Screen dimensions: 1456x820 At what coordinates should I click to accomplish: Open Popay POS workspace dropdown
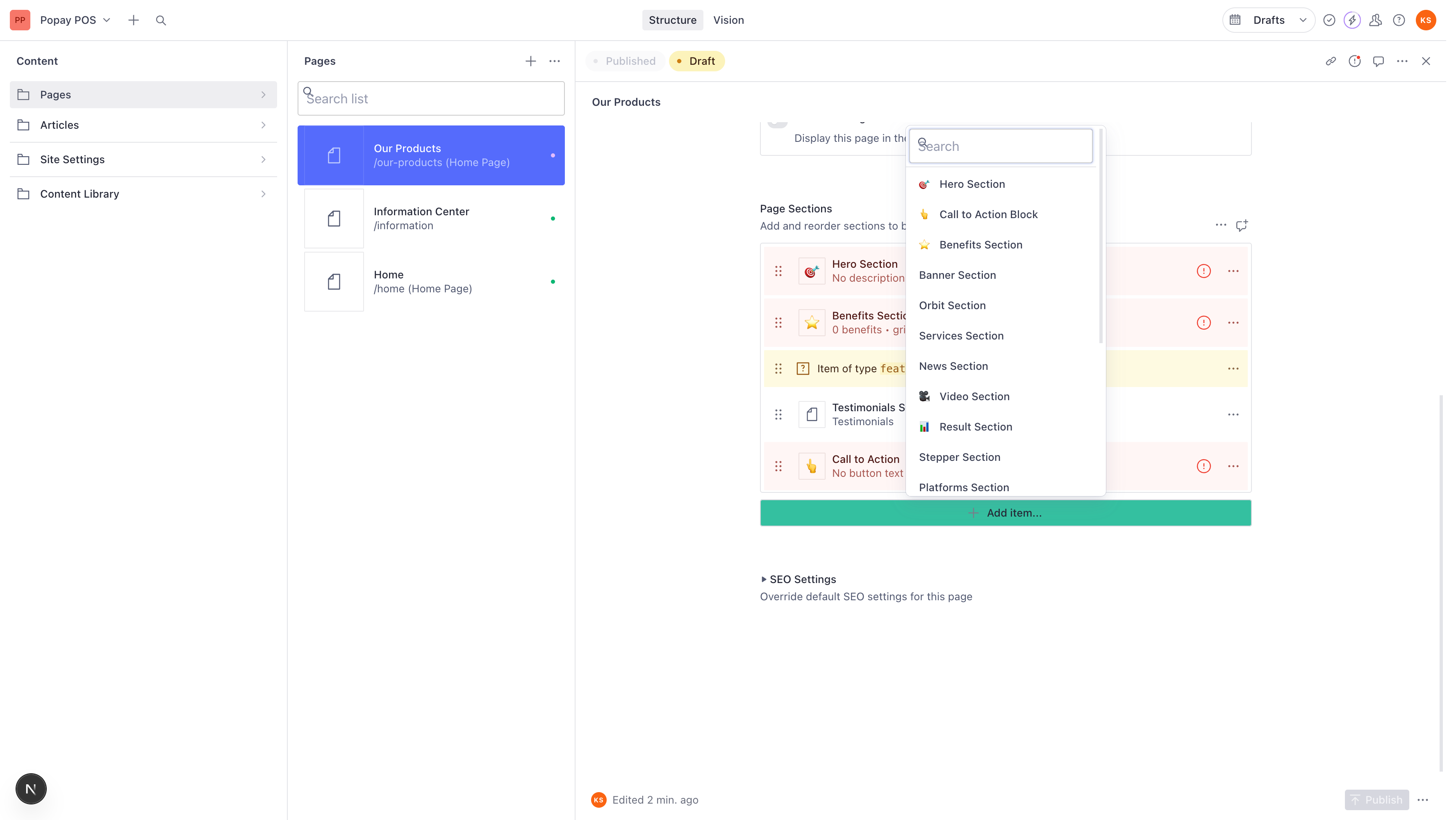[x=75, y=20]
